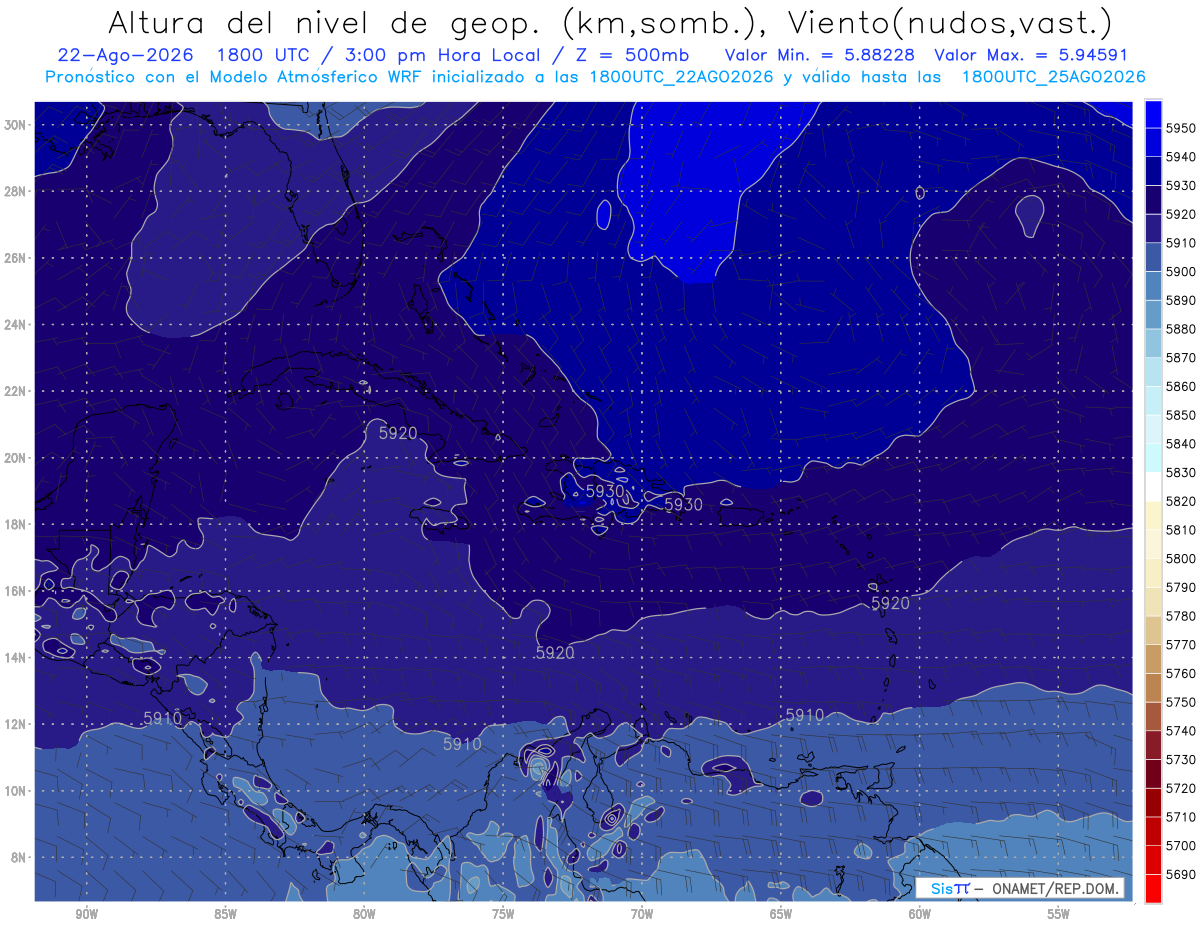The height and width of the screenshot is (927, 1200).
Task: Click the 90W longitude label
Action: click(x=86, y=914)
